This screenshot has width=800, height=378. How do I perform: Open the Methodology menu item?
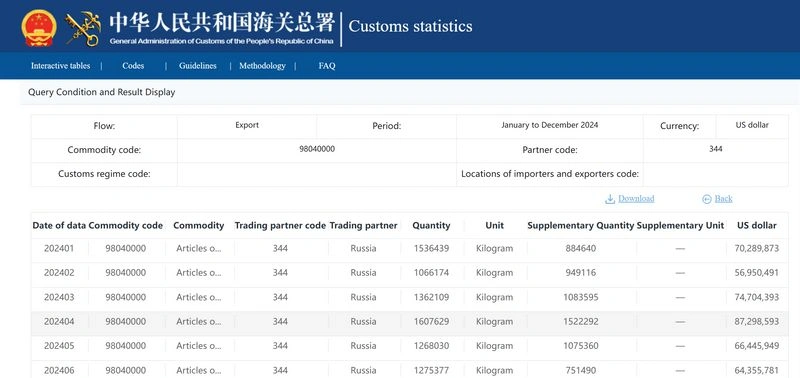click(x=262, y=66)
